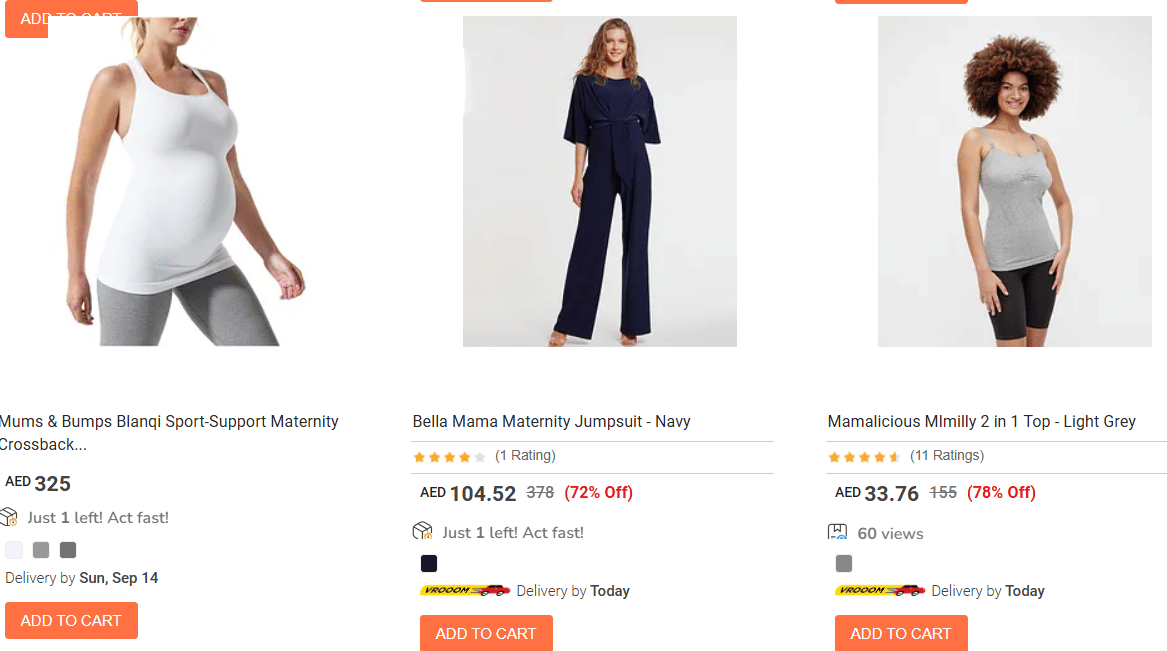Screen dimensions: 1167x651
Task: Select the white color swatch for Blanqi Crossback
Action: [14, 550]
